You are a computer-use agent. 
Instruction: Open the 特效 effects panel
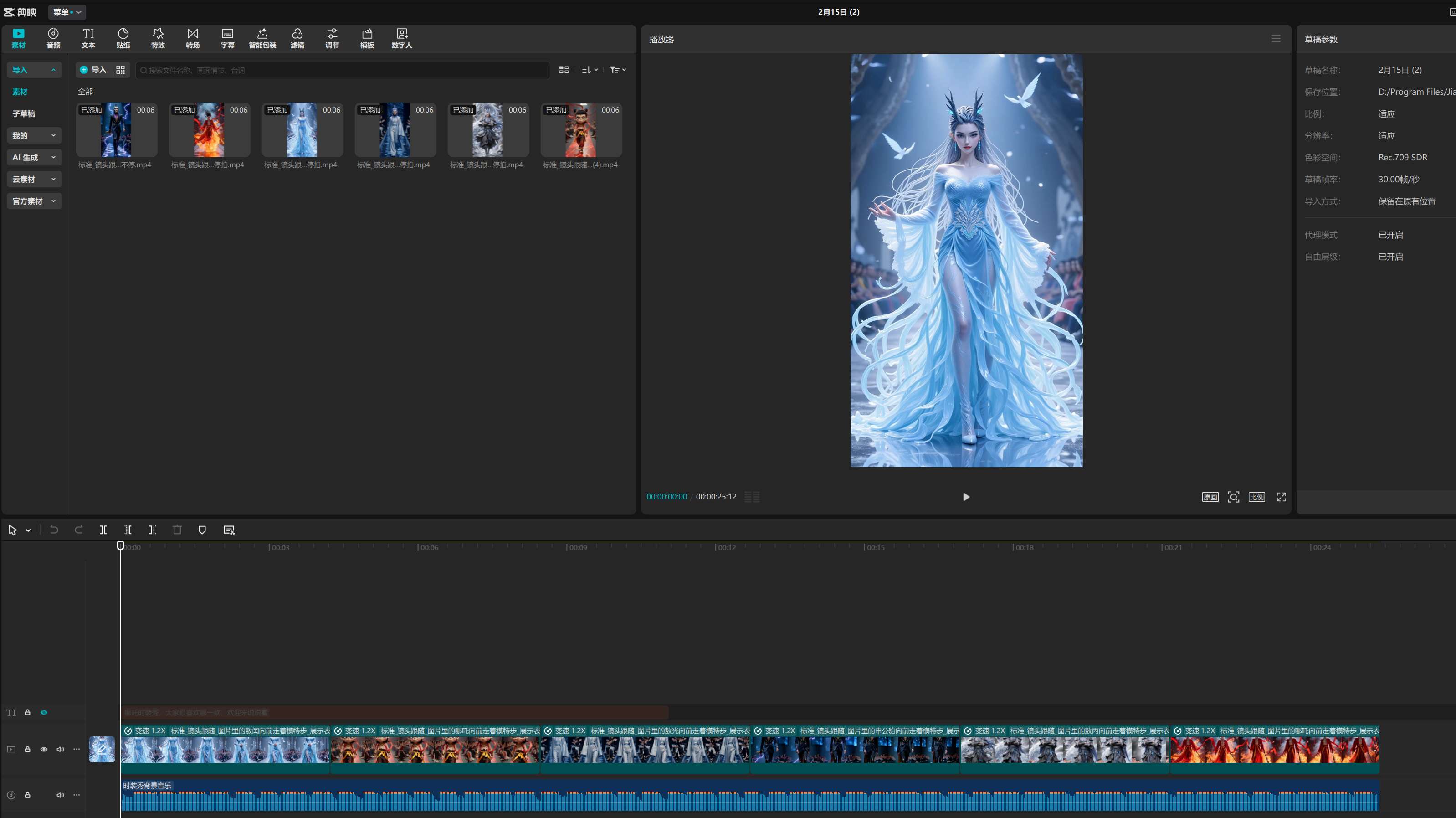coord(158,38)
